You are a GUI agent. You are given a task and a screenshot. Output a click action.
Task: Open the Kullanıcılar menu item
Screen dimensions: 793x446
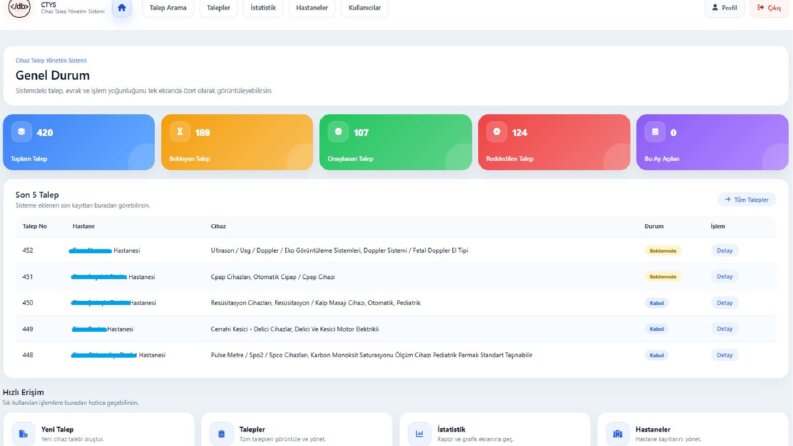365,8
